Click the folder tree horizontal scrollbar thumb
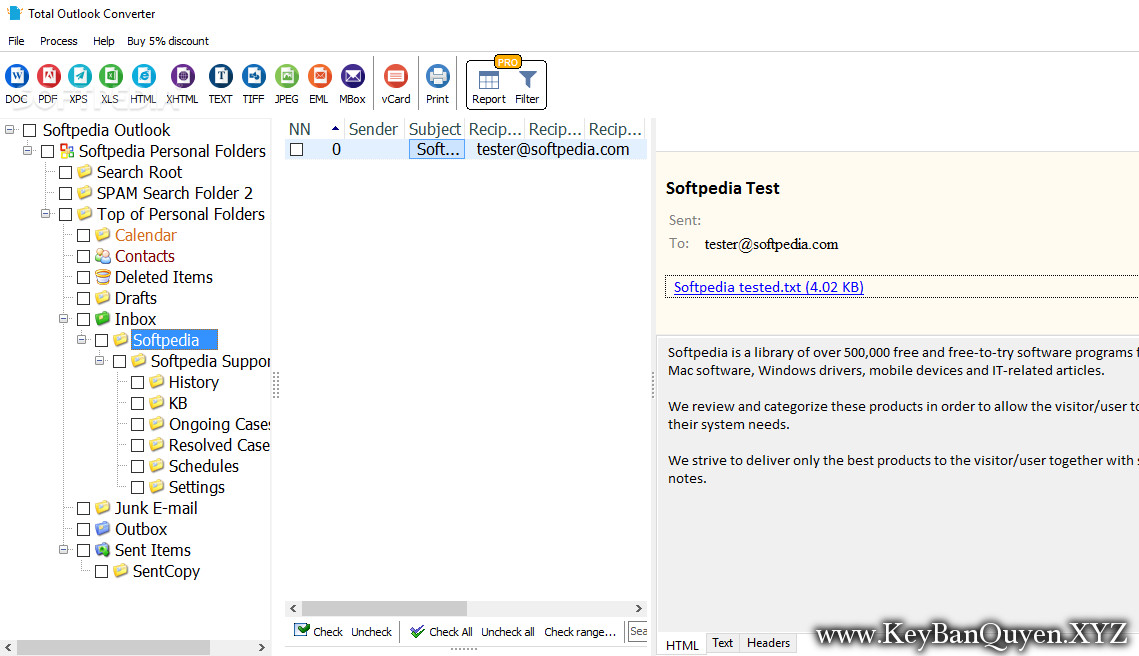The width and height of the screenshot is (1139, 656). [x=113, y=647]
